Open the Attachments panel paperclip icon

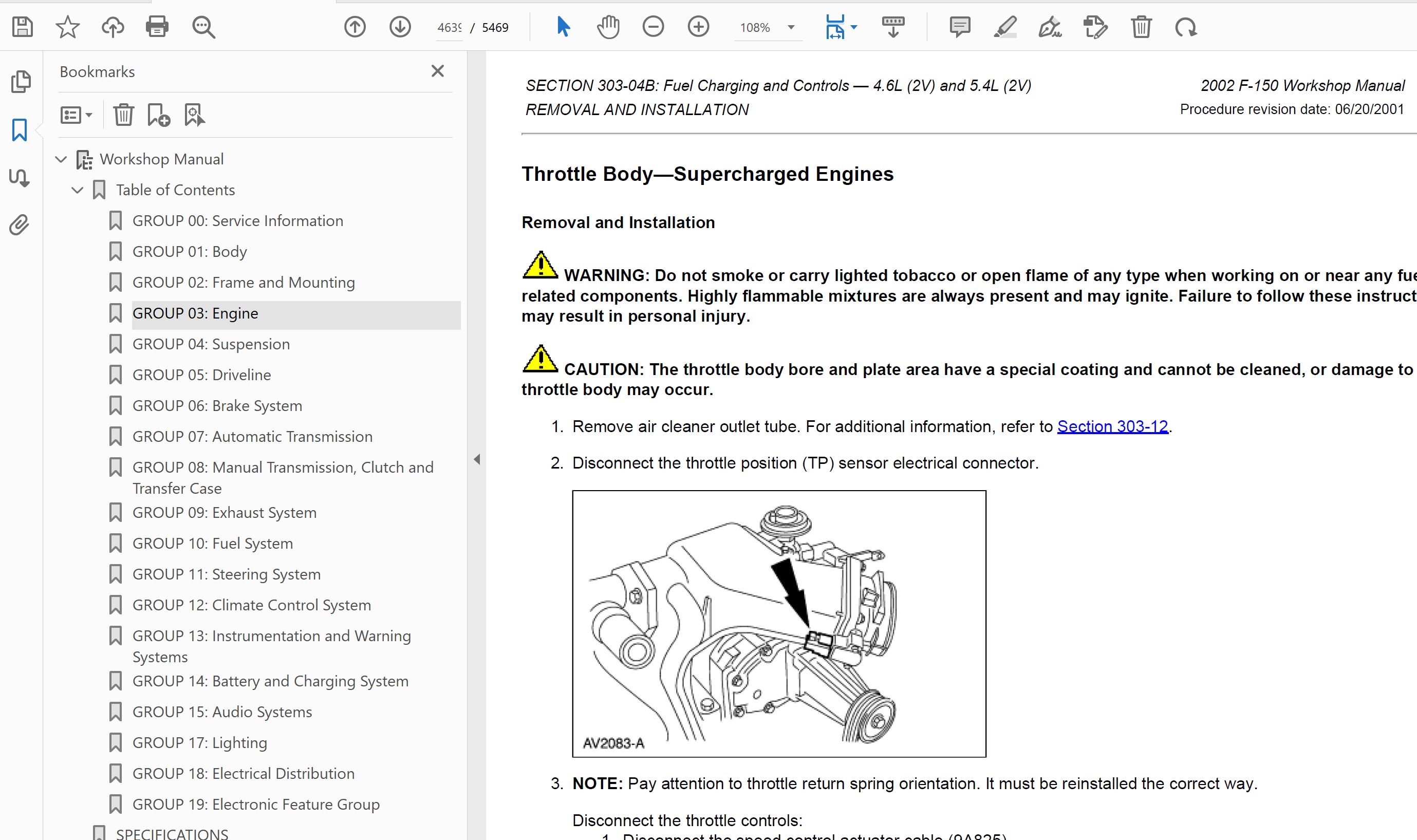19,225
